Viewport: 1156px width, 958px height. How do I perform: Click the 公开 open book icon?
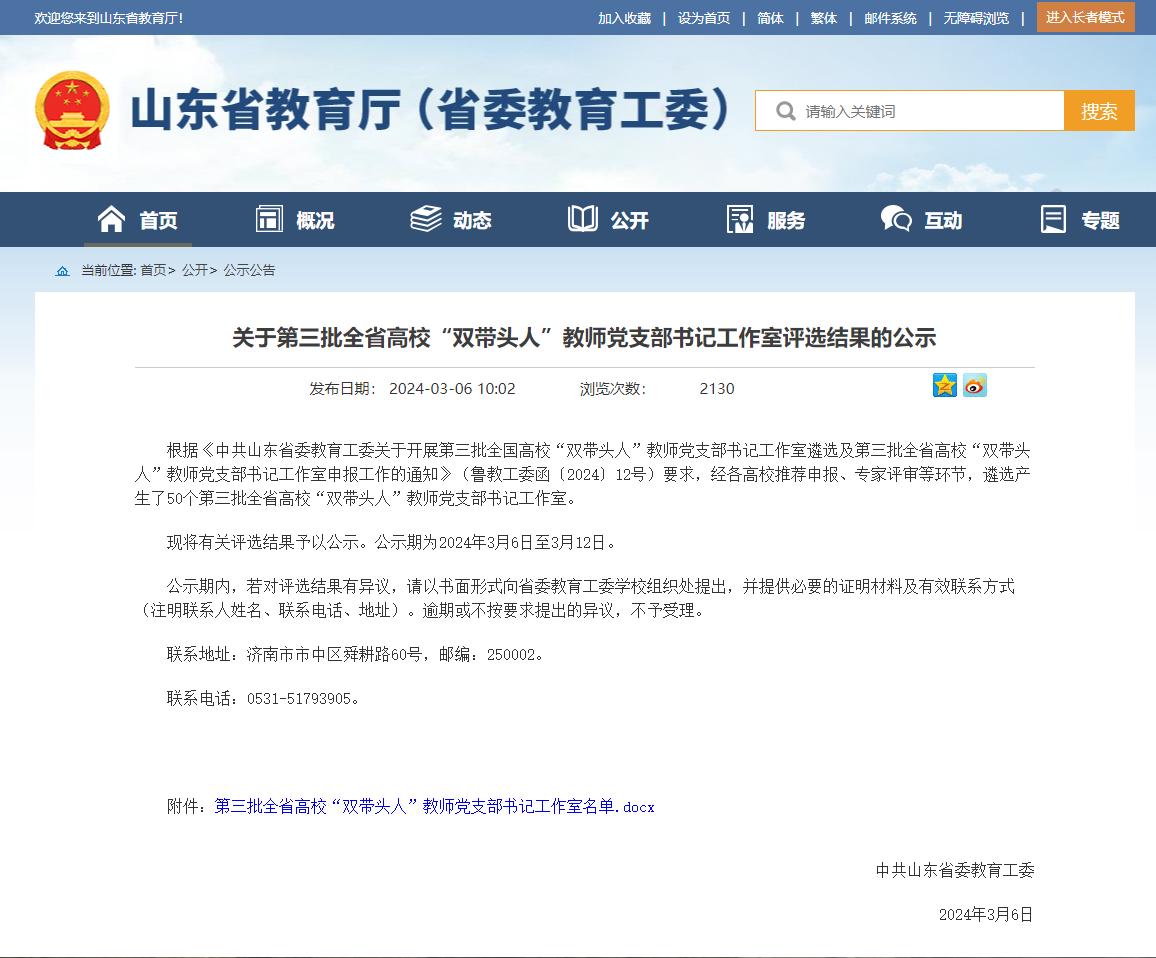(x=583, y=219)
